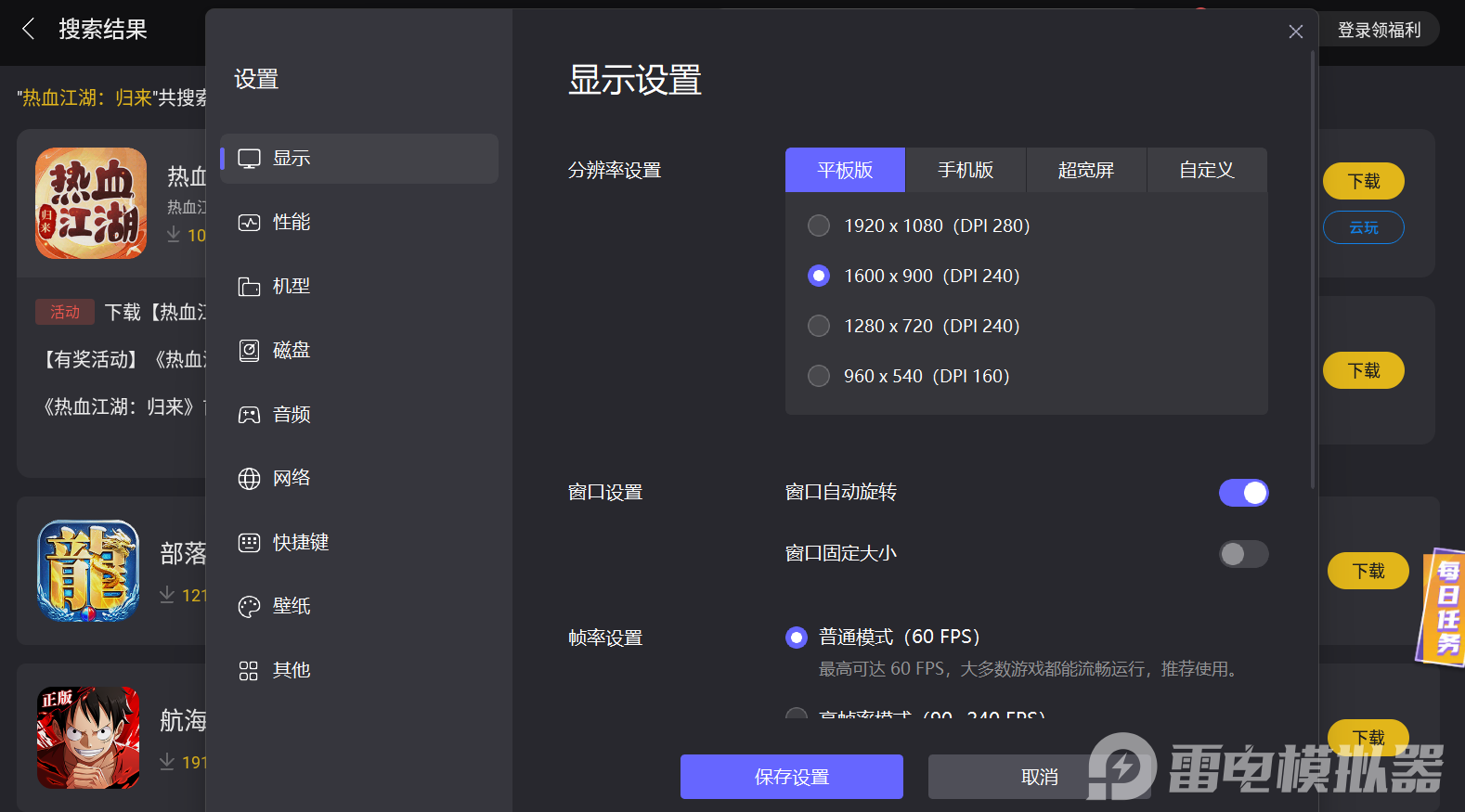1465x812 pixels.
Task: Click the settings dialog vertical scrollbar
Action: [1313, 269]
